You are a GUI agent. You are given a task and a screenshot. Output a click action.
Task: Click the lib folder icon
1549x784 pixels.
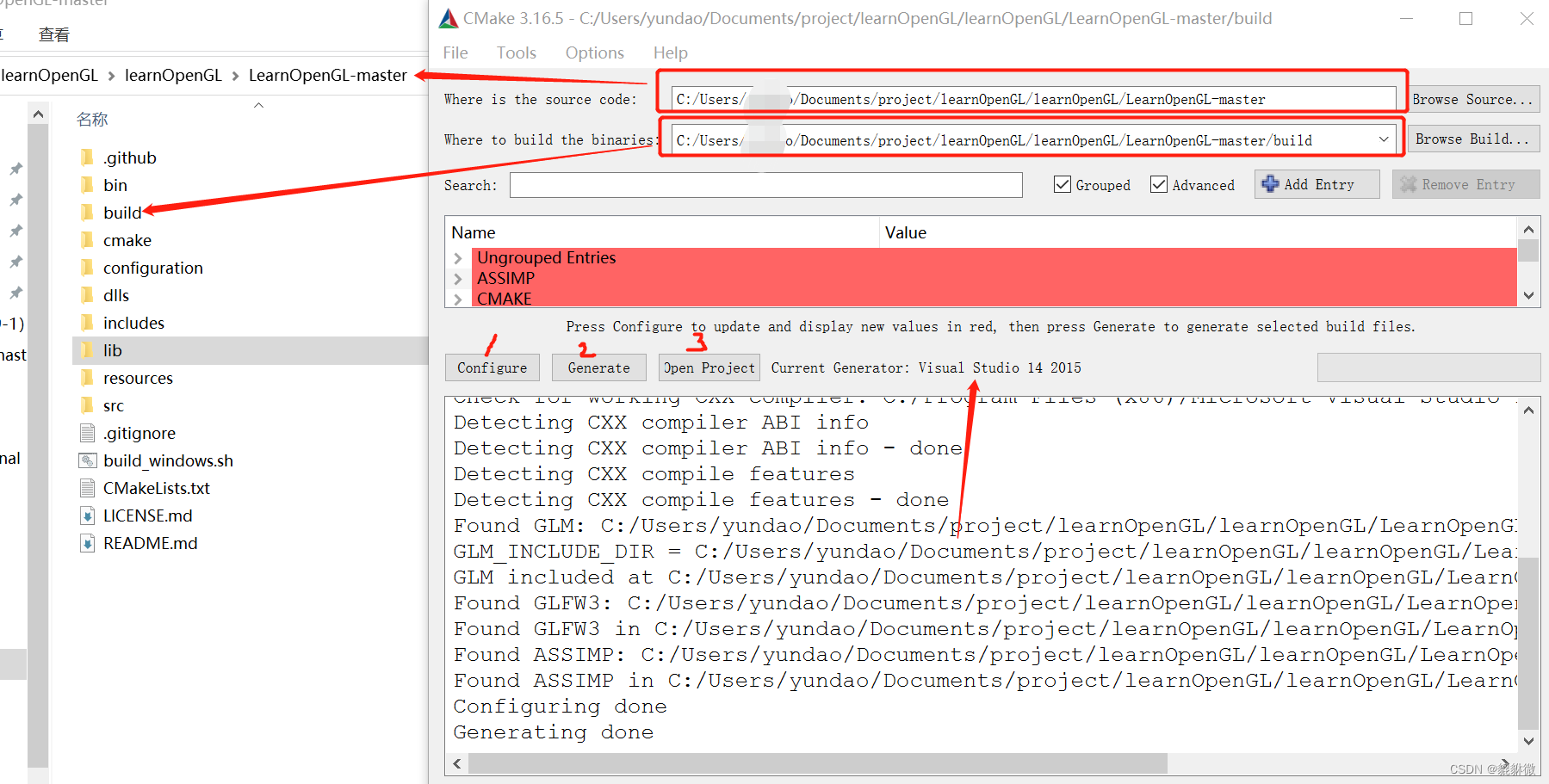[x=87, y=350]
